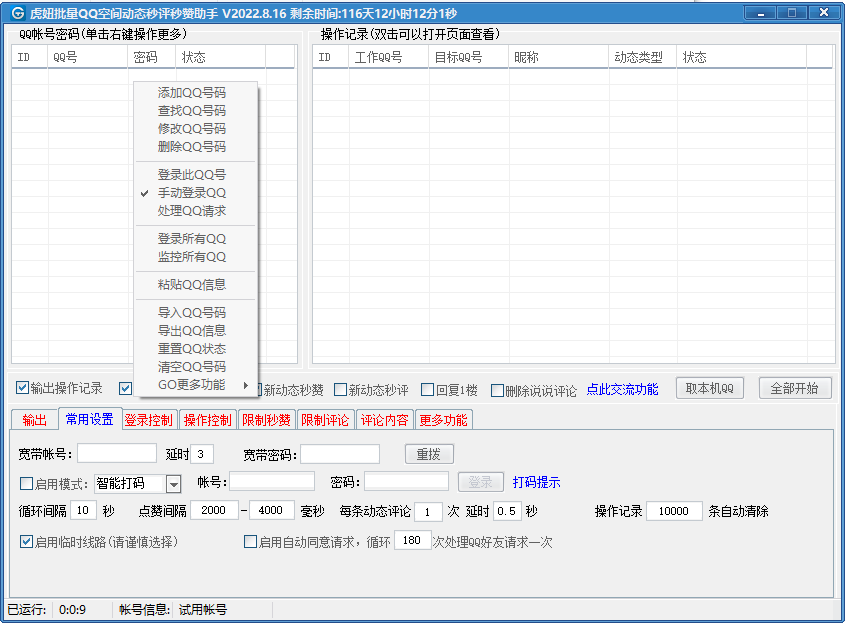Open the 操作控制 tab

click(x=207, y=420)
